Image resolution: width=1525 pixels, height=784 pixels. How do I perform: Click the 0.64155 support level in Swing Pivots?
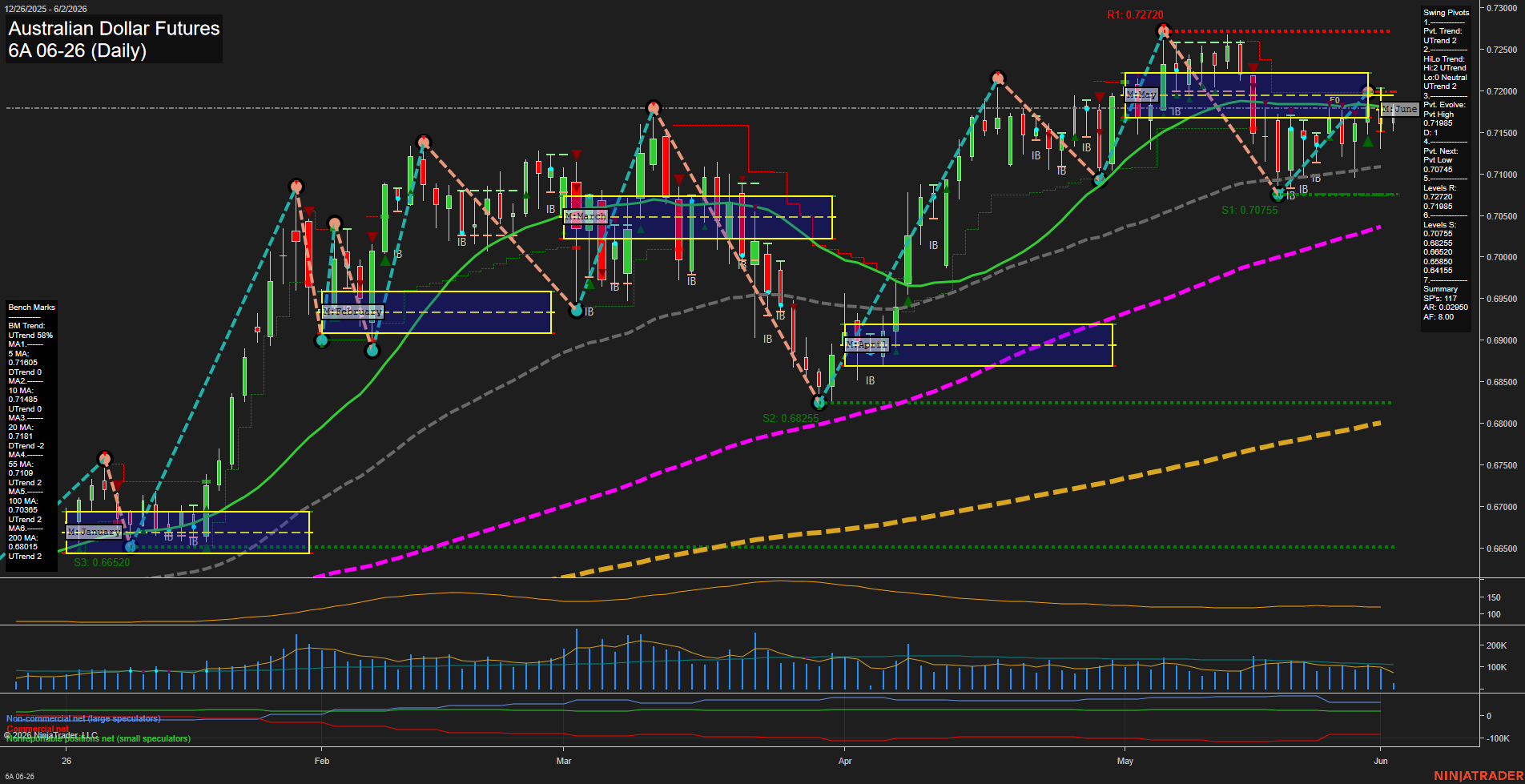point(1438,271)
